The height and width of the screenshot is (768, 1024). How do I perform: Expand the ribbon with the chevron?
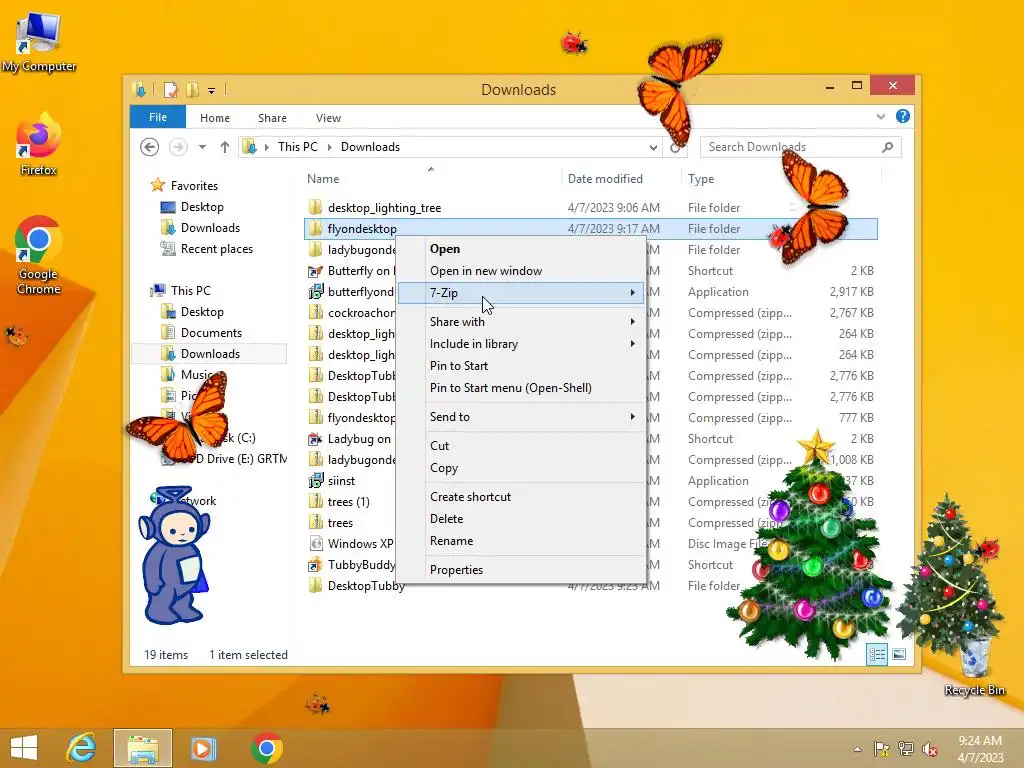pos(880,116)
